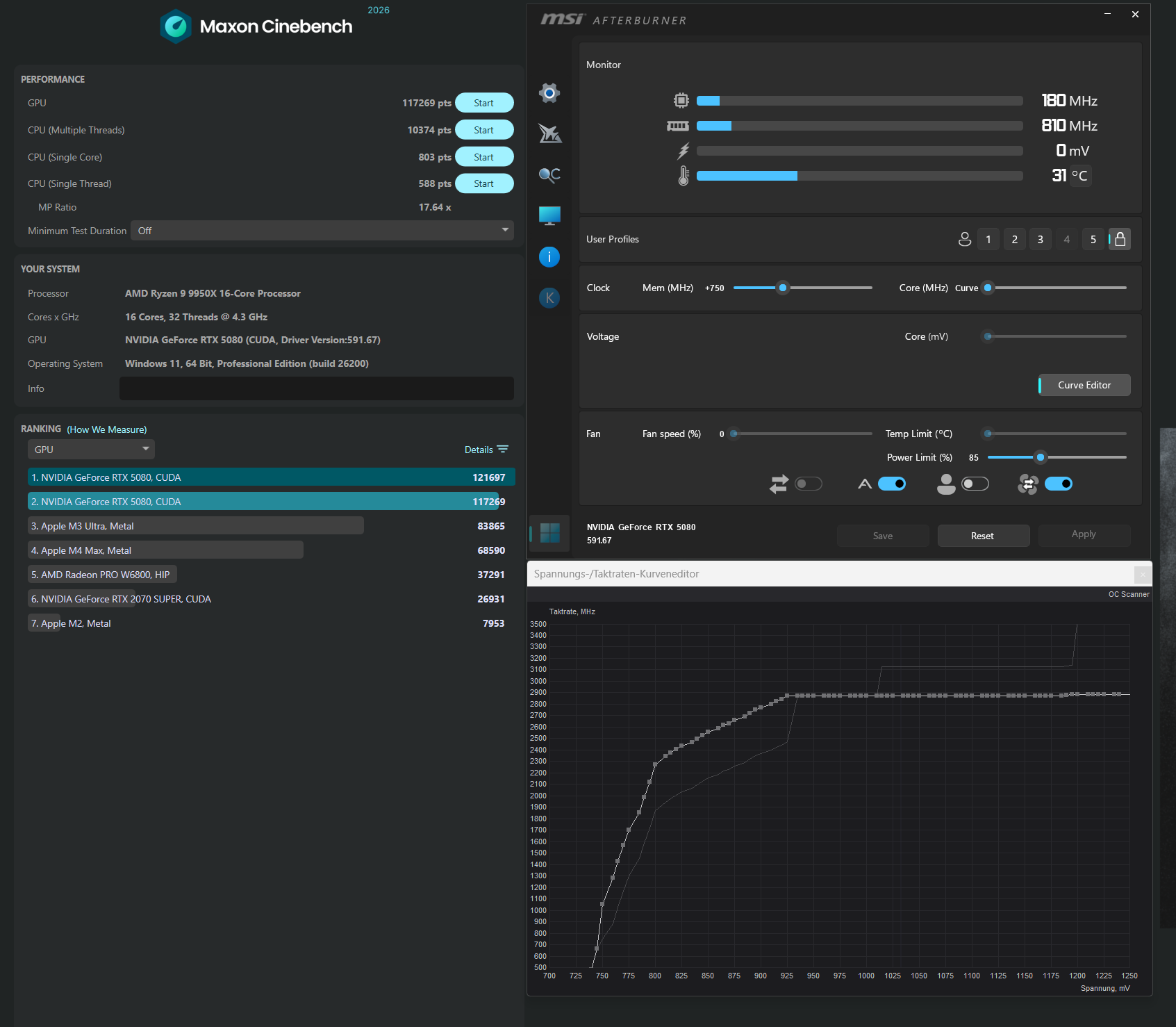Start the CPU Multiple Threads test
The width and height of the screenshot is (1176, 1027).
pos(484,130)
